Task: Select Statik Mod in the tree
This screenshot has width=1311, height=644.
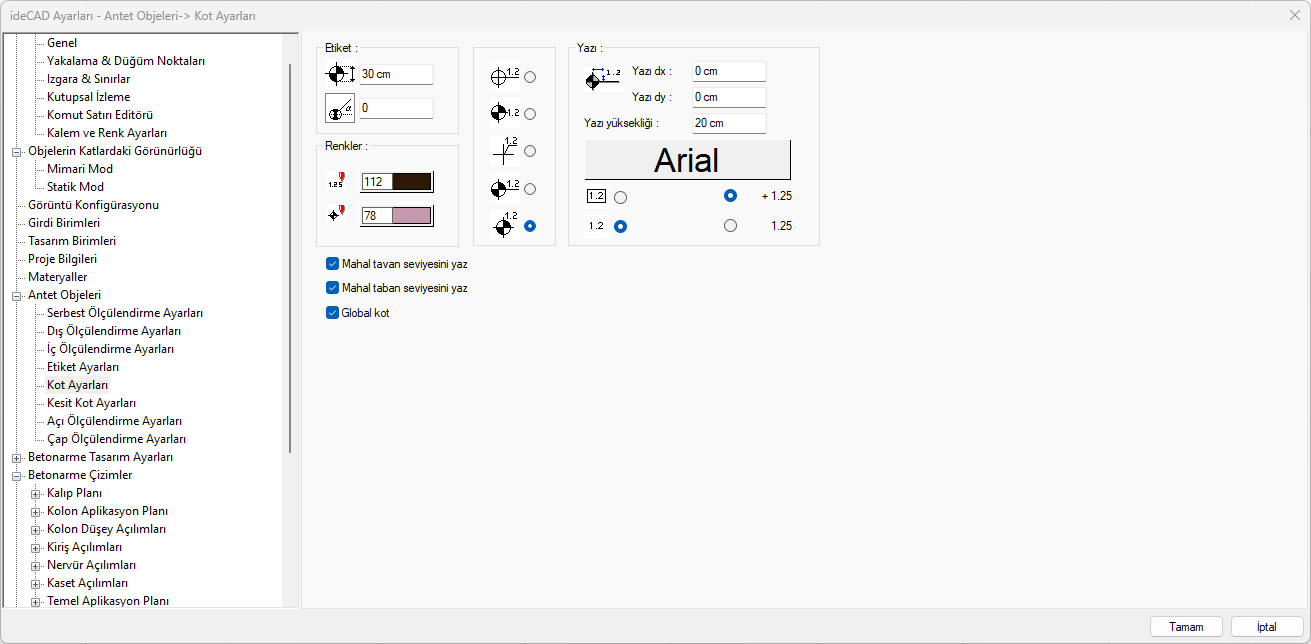Action: (75, 187)
